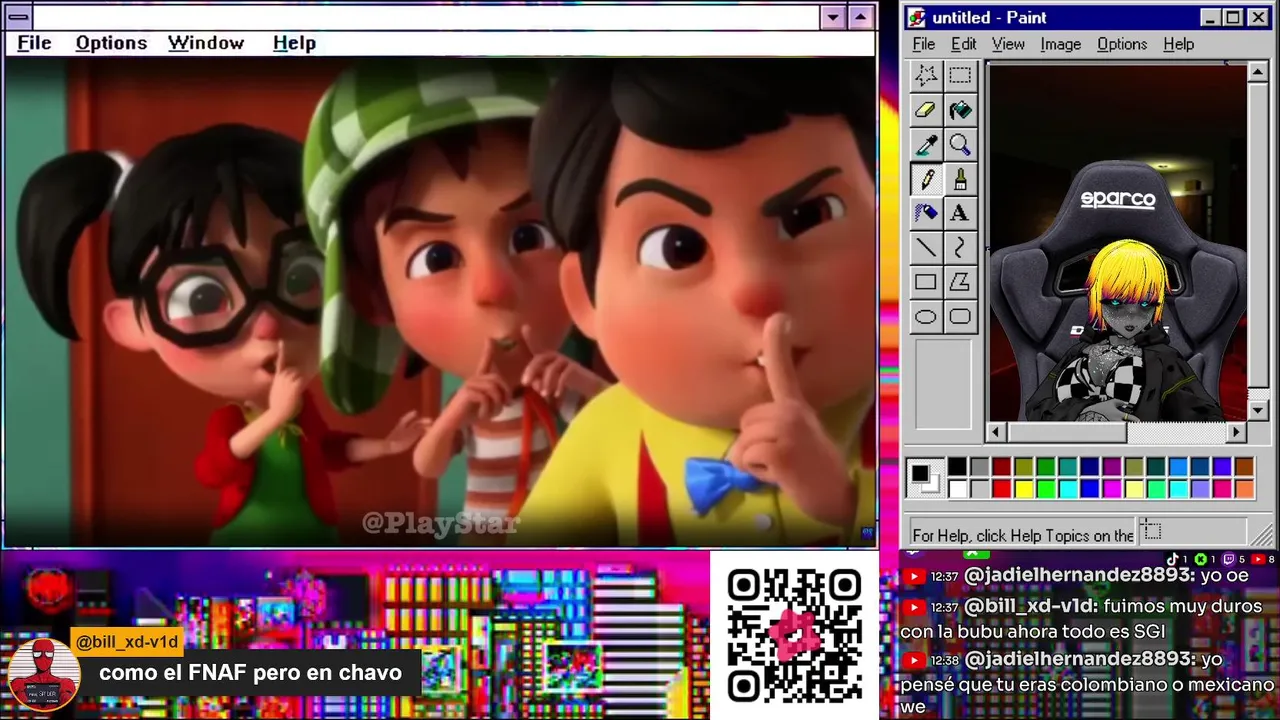This screenshot has height=720, width=1280.
Task: Click YouTube icon beside bill_xd-v1d's chat message
Action: click(x=913, y=607)
